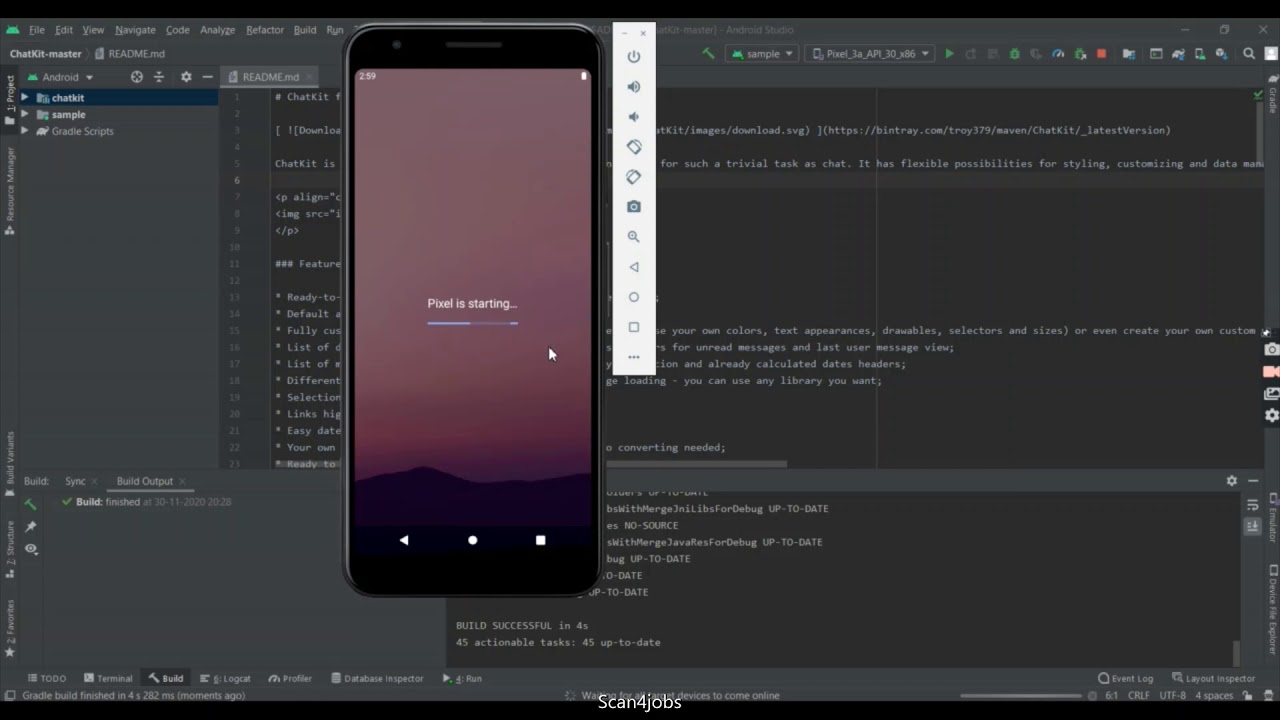Open the Database Inspector tool window
This screenshot has height=720, width=1280.
[377, 678]
